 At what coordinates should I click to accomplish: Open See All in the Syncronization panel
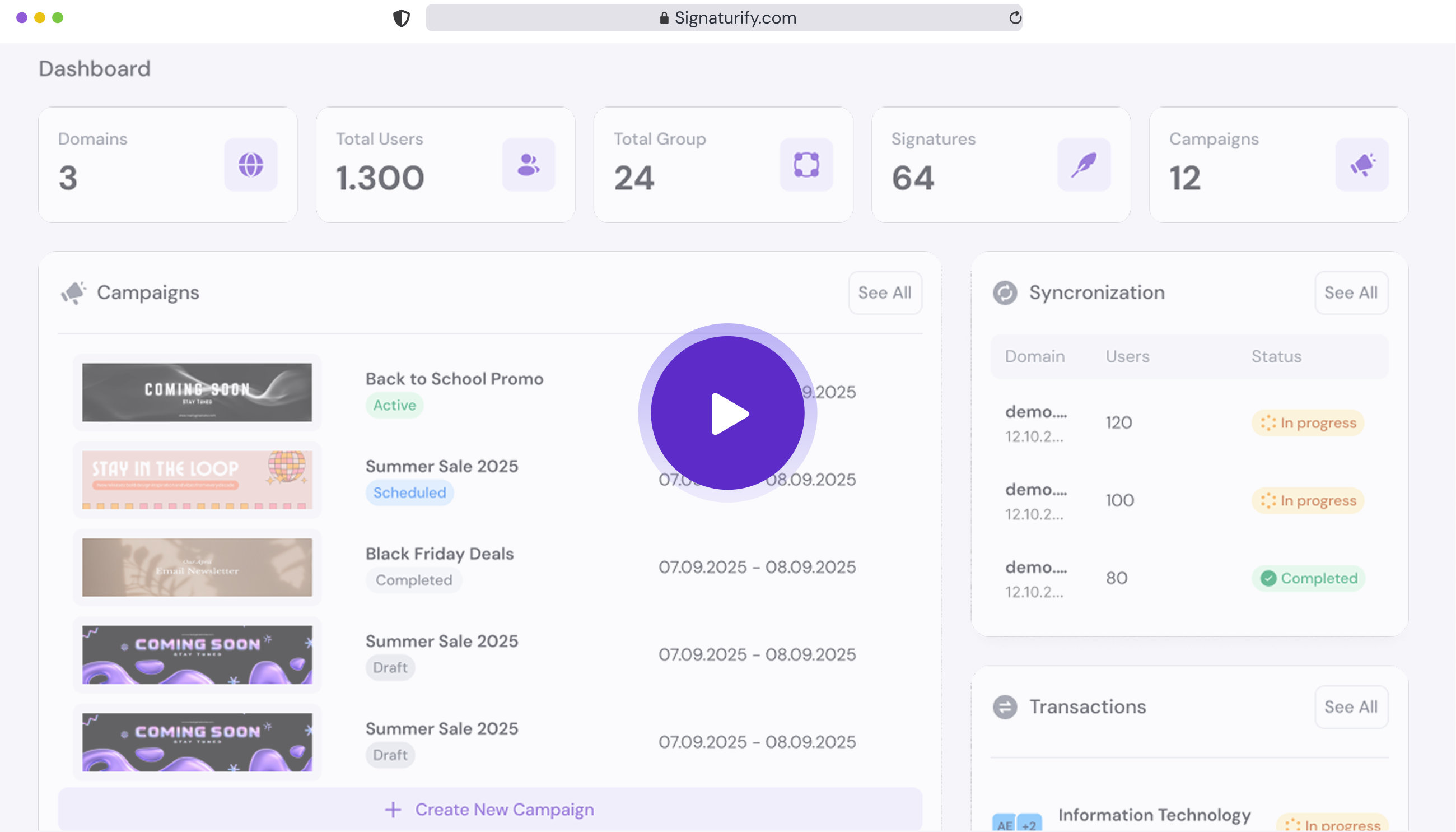[1351, 292]
